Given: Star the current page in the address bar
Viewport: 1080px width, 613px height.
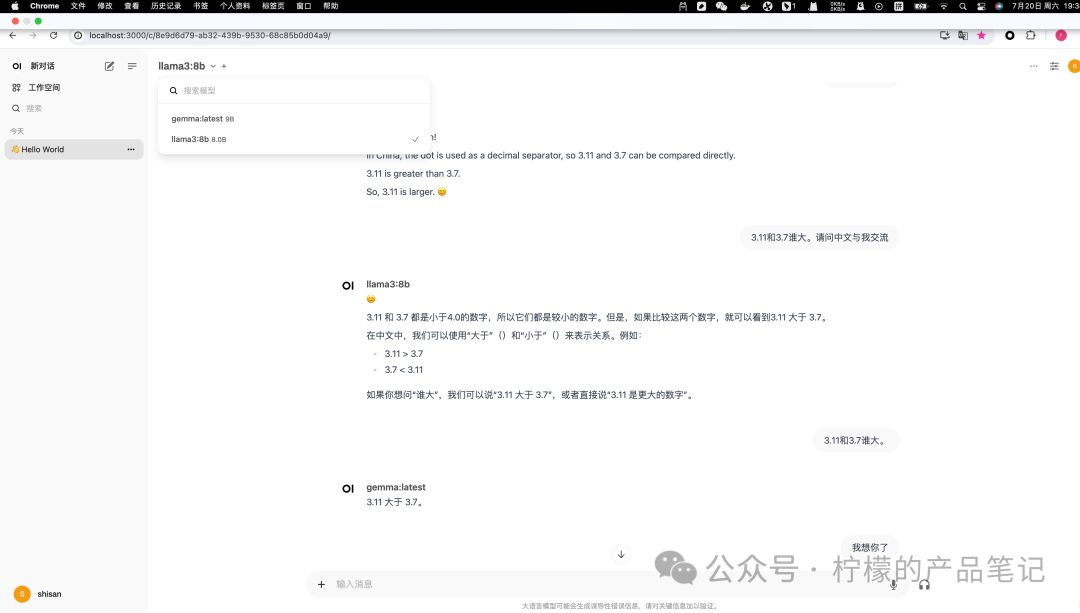Looking at the screenshot, I should click(980, 35).
